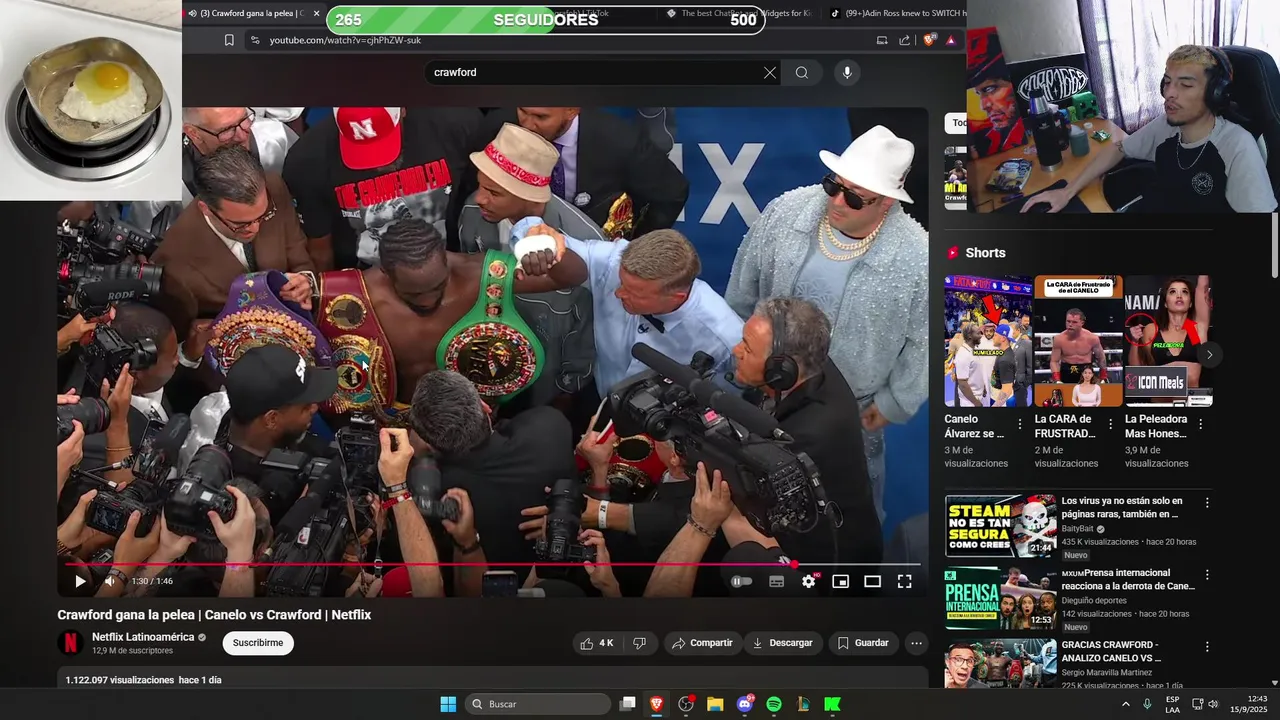
Task: Open Spotify from taskbar
Action: click(x=774, y=704)
